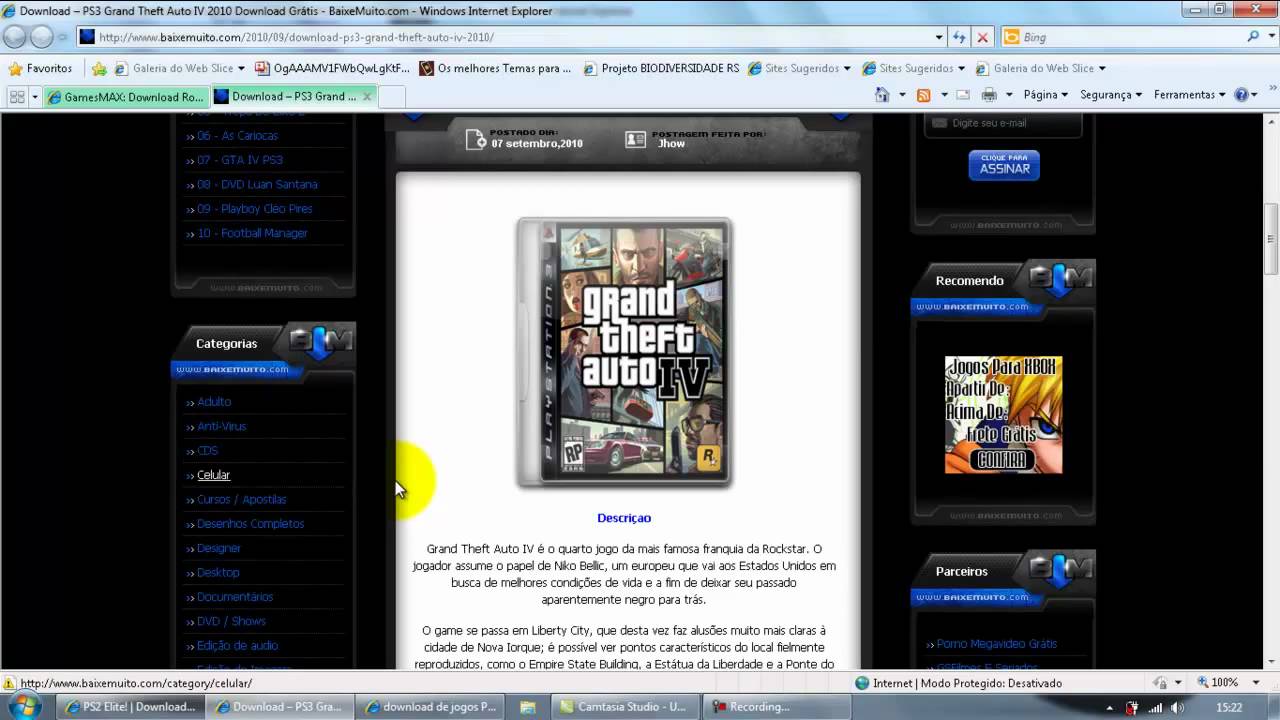
Task: Open 10 - Football Manager link
Action: (x=252, y=233)
